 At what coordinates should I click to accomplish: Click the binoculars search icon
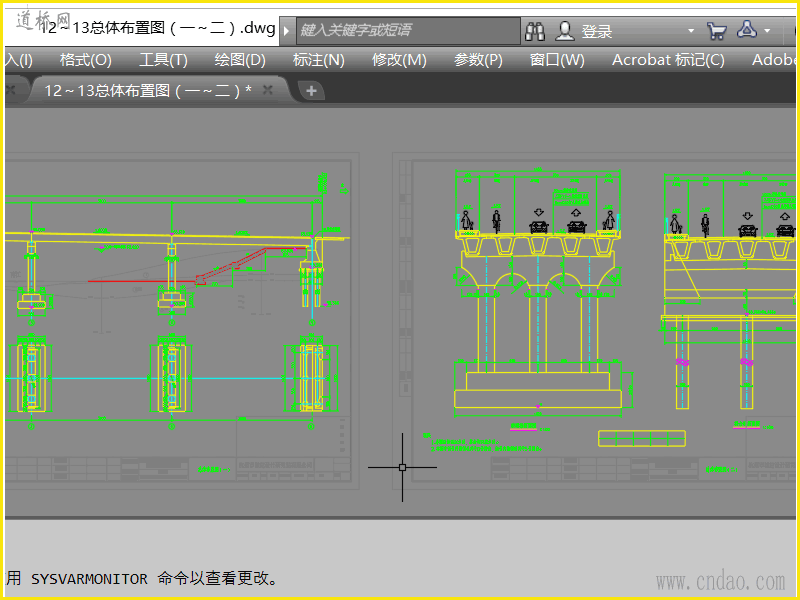pyautogui.click(x=535, y=31)
